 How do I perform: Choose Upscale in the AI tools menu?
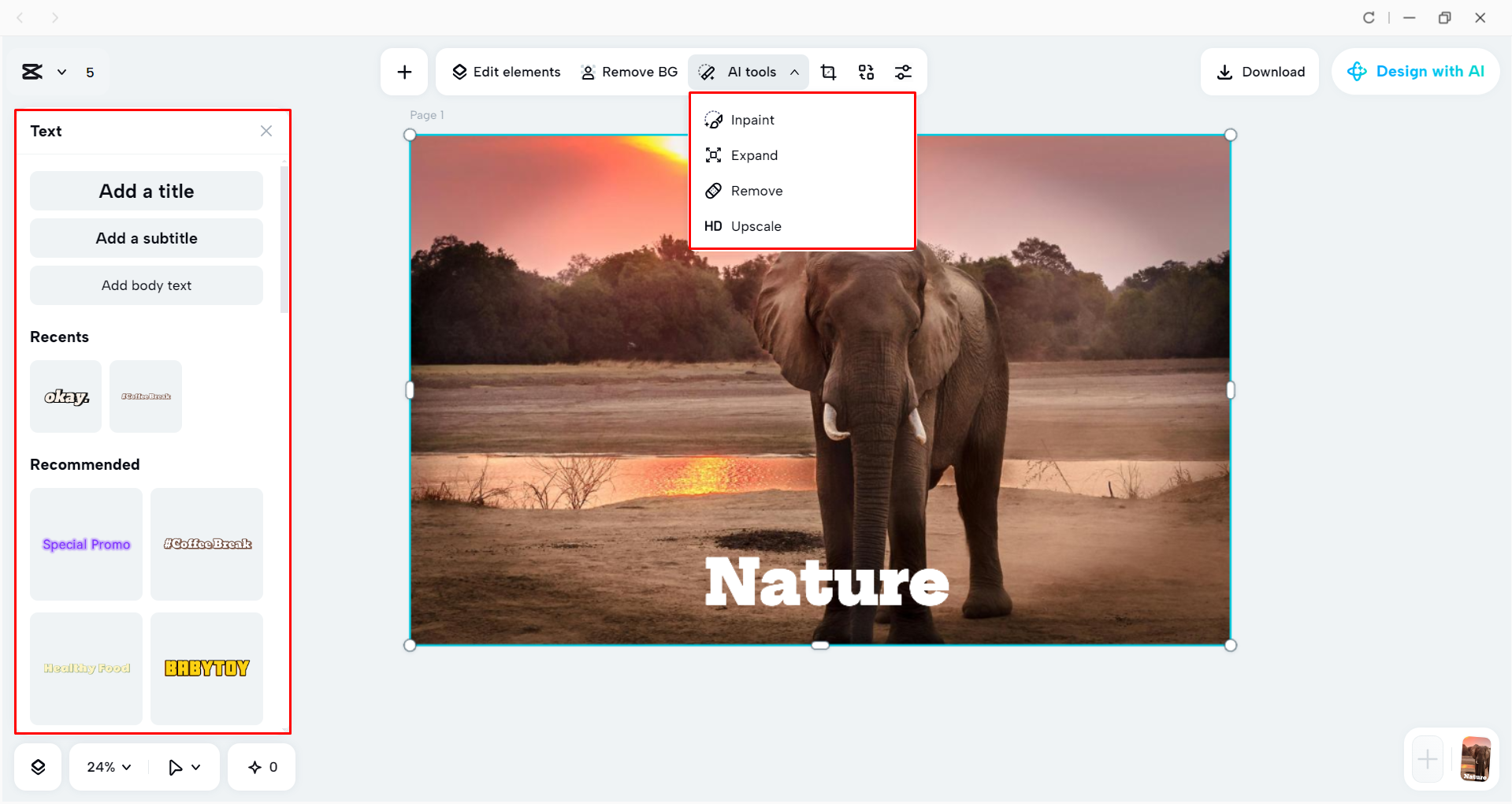(x=756, y=226)
